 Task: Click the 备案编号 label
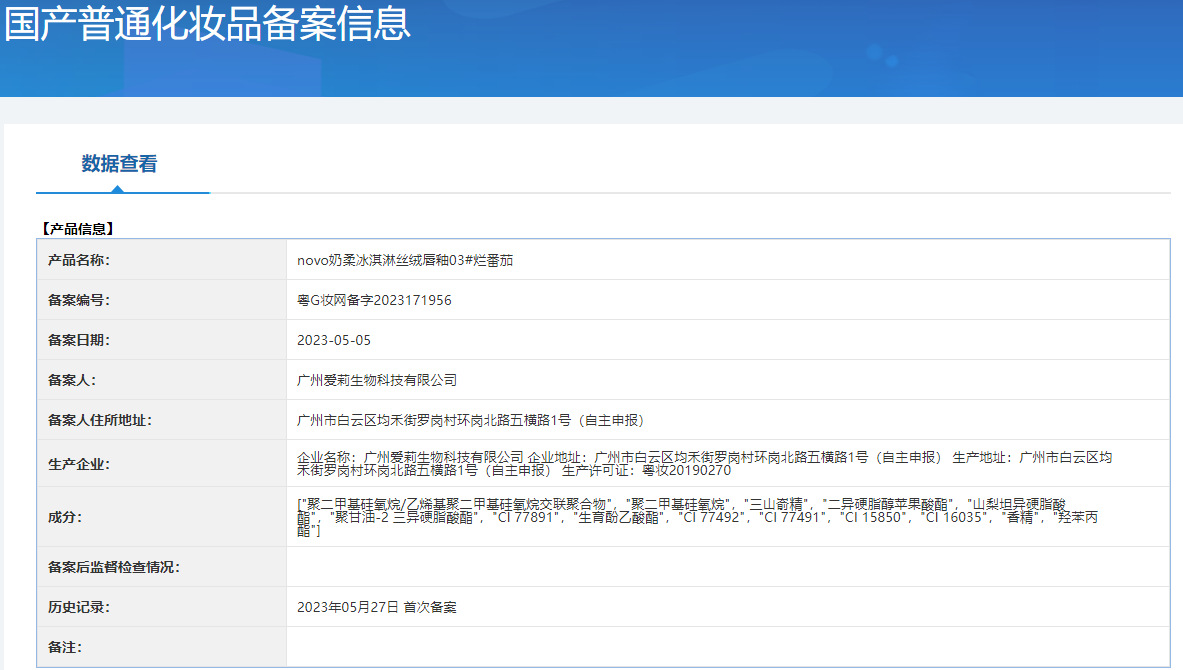(x=78, y=300)
